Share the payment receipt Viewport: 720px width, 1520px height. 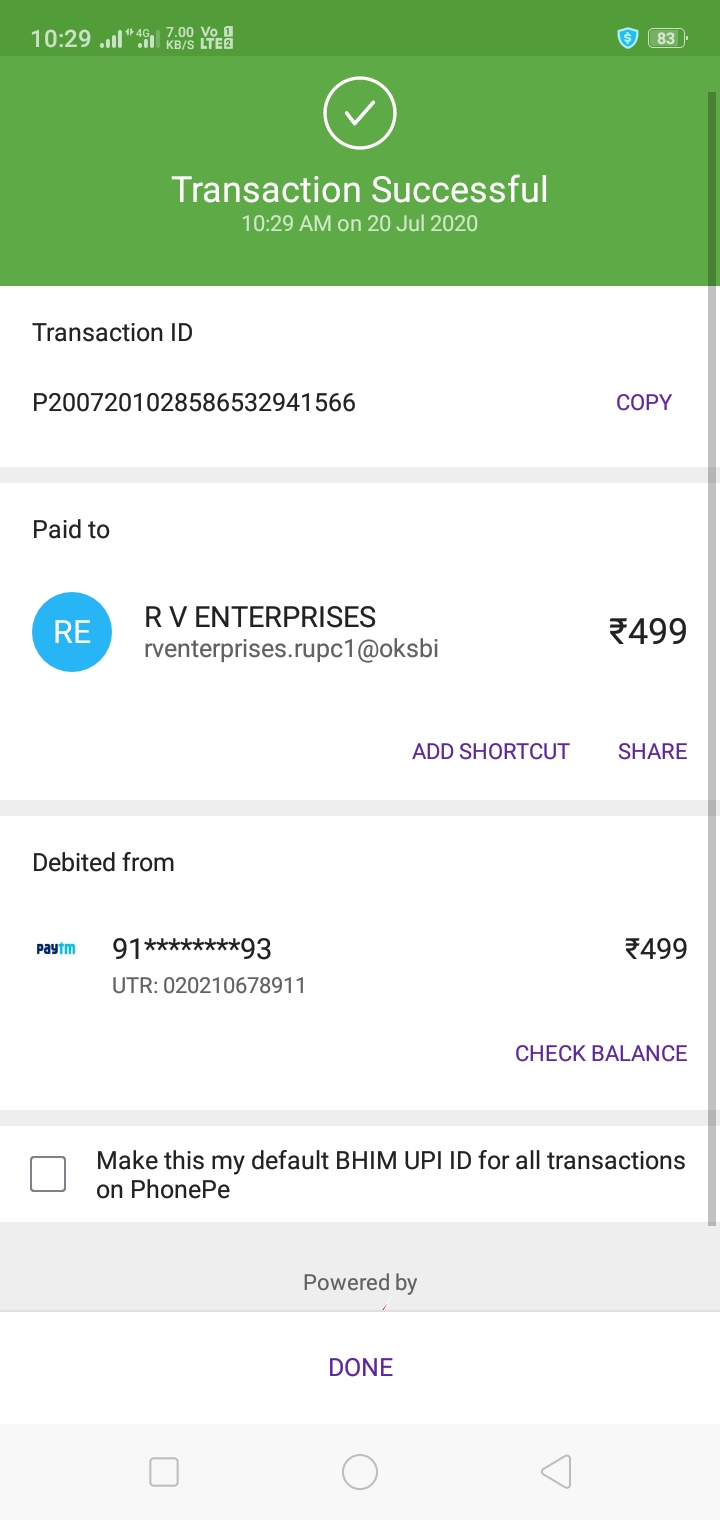click(652, 751)
